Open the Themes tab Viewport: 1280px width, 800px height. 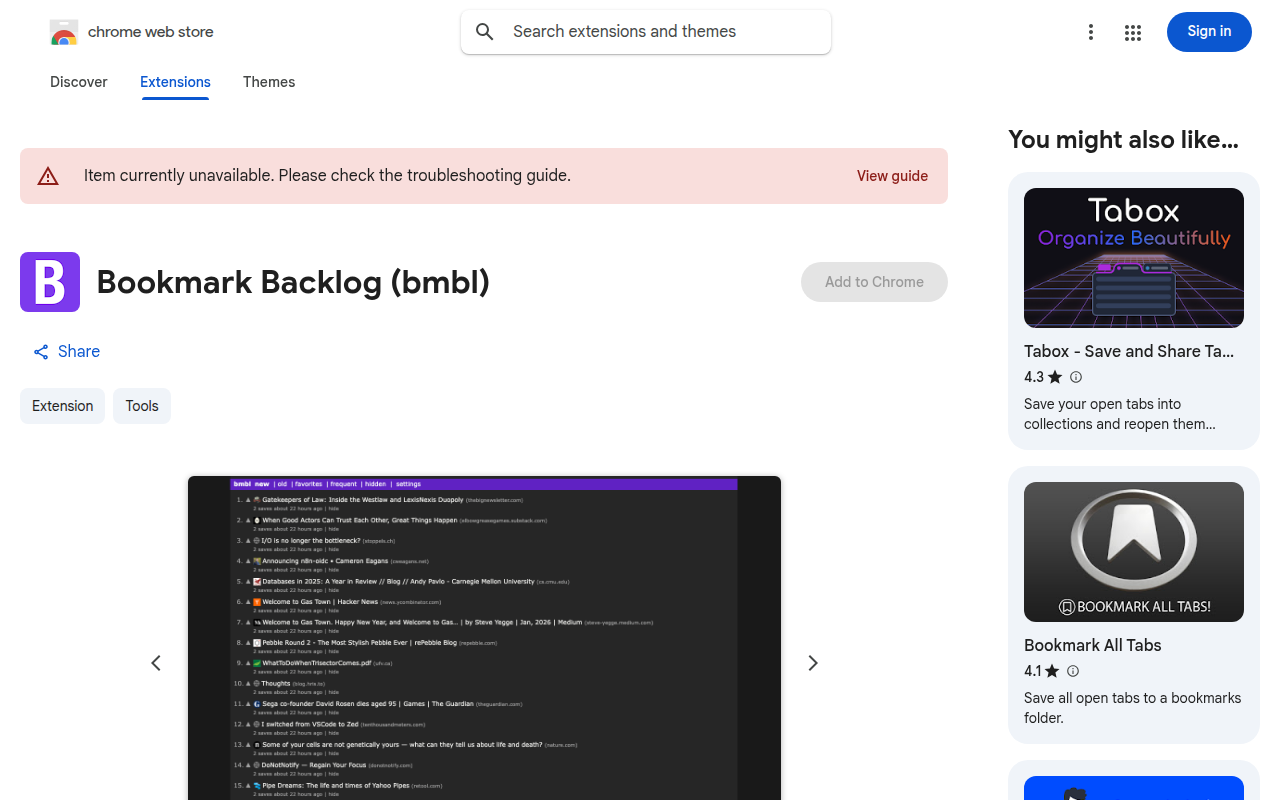pos(269,82)
